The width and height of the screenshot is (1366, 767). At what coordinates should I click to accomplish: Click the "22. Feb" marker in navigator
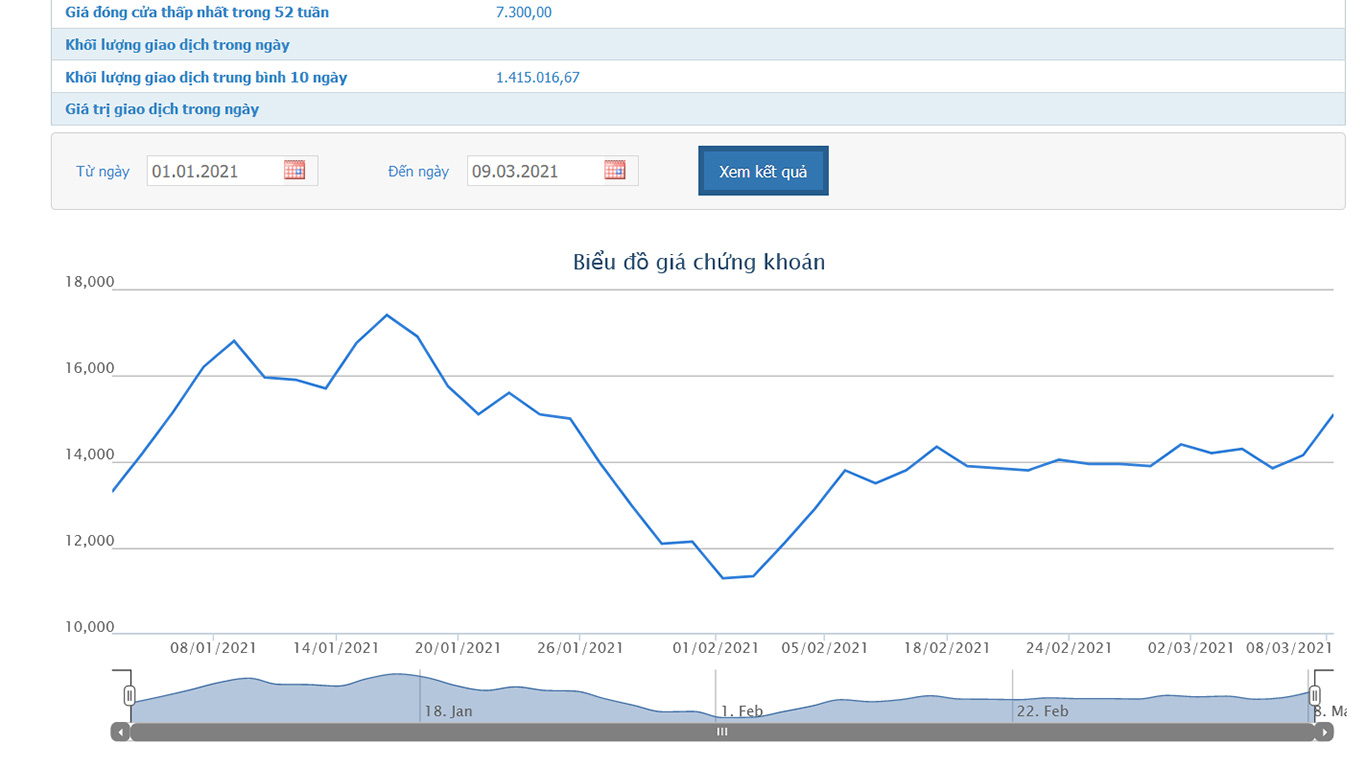click(1042, 711)
